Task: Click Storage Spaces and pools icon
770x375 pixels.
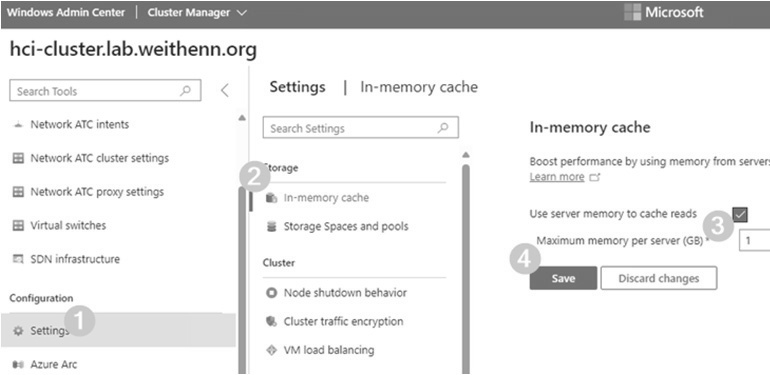Action: coord(271,227)
